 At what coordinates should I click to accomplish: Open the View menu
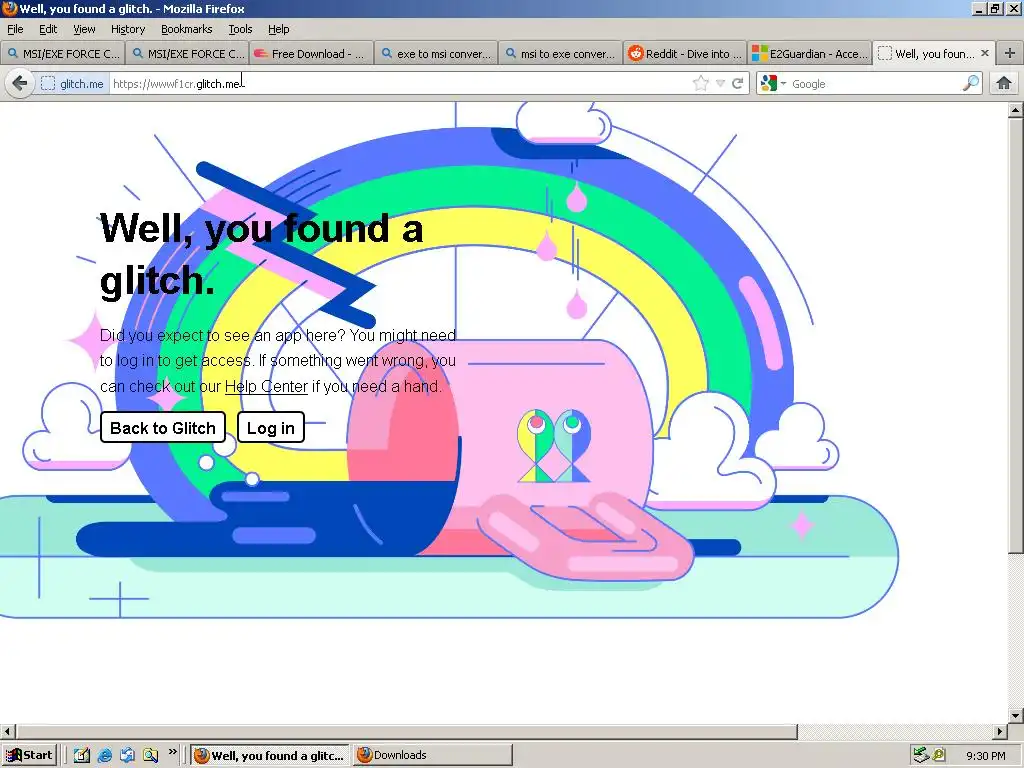click(x=84, y=29)
